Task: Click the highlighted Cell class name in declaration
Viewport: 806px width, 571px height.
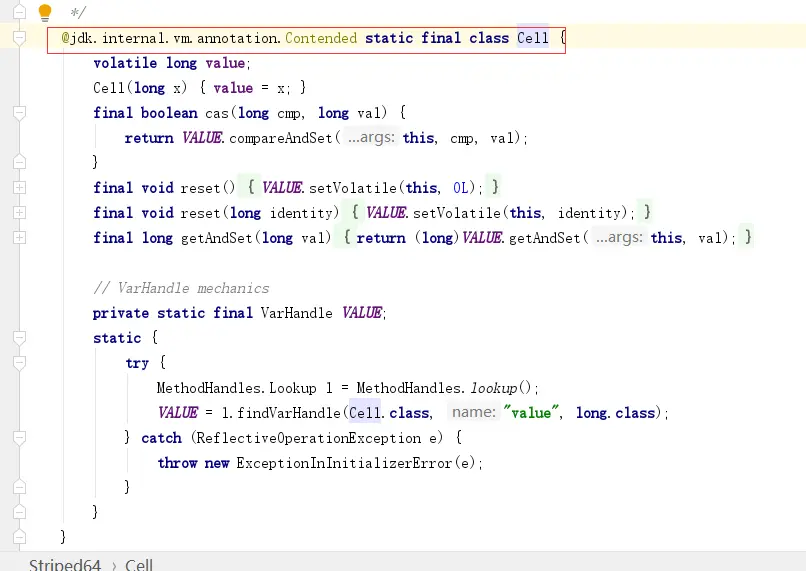Action: point(533,38)
